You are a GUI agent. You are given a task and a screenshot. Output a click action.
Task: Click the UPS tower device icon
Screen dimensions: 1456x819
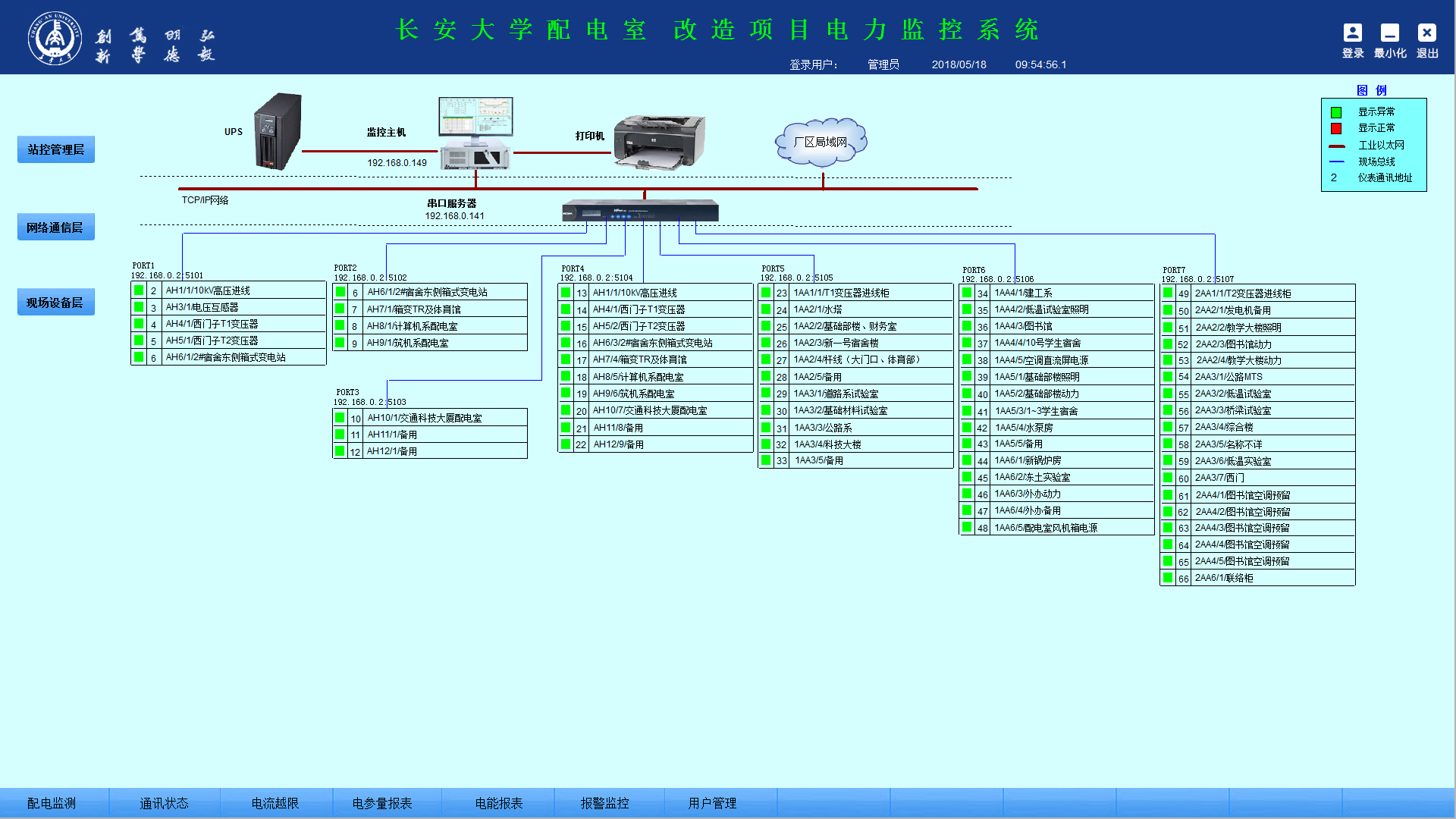click(x=278, y=131)
